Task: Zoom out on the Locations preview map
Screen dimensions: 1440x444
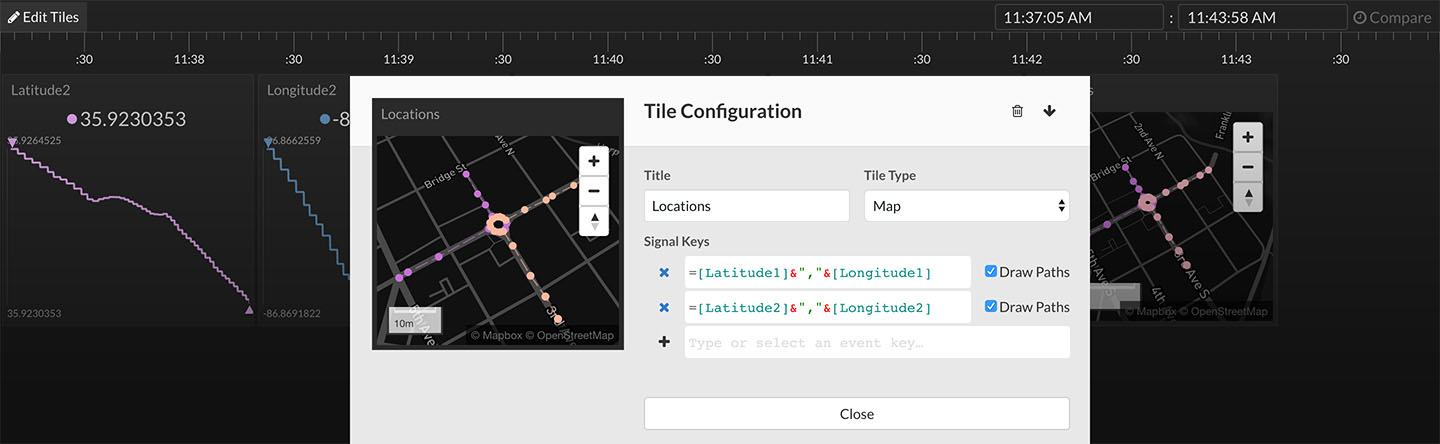Action: tap(594, 190)
